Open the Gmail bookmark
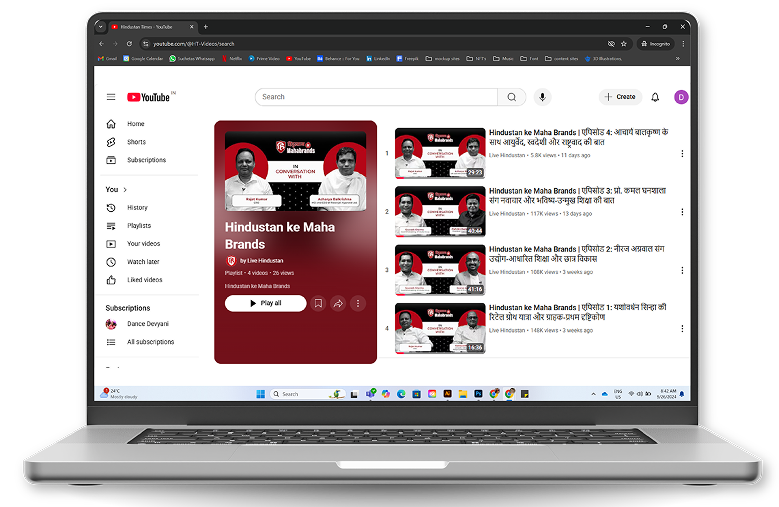779x507 pixels. coord(107,59)
